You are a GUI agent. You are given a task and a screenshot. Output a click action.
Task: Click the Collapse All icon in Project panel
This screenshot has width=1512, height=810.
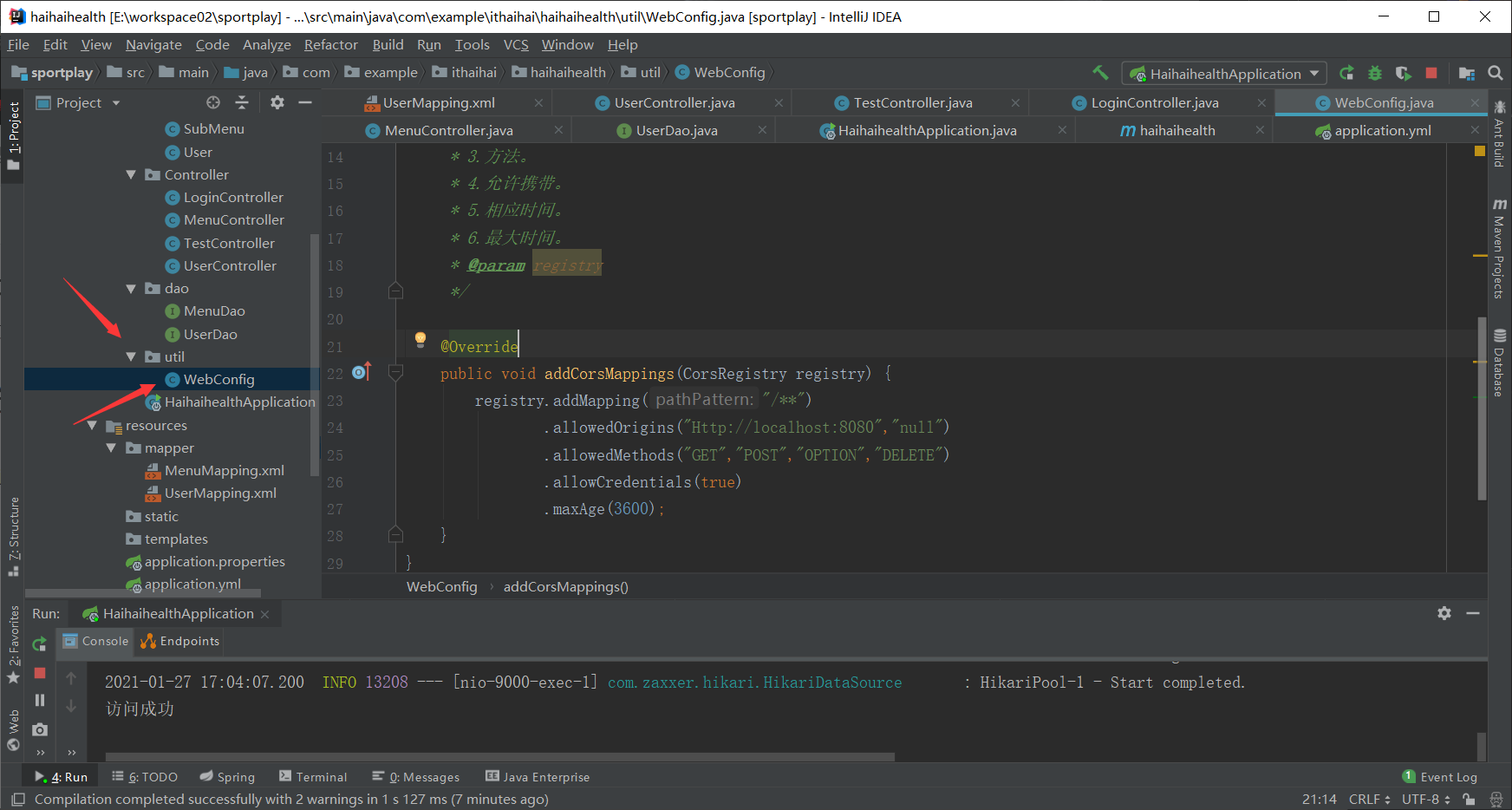point(242,102)
